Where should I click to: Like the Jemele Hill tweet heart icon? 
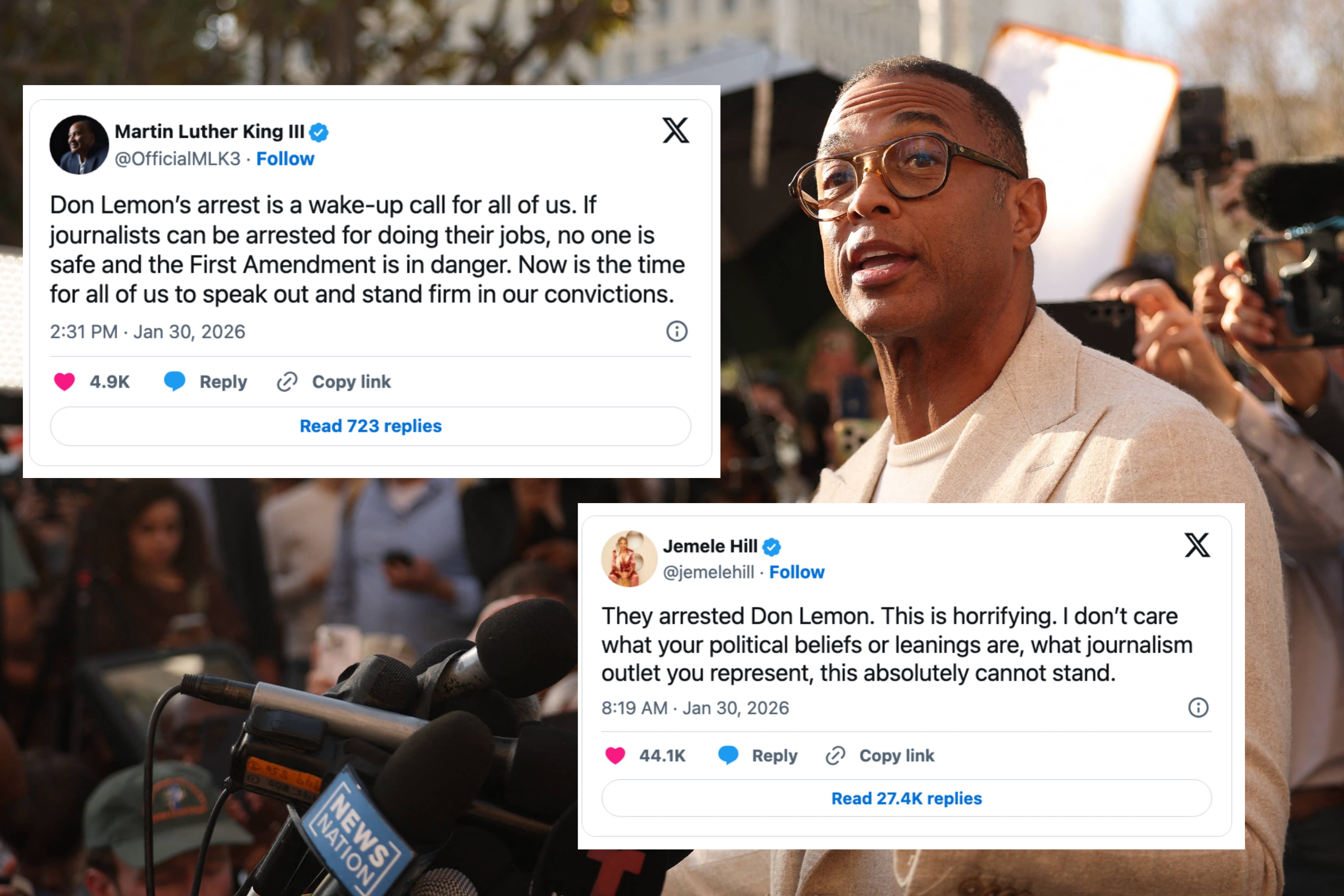click(x=615, y=755)
